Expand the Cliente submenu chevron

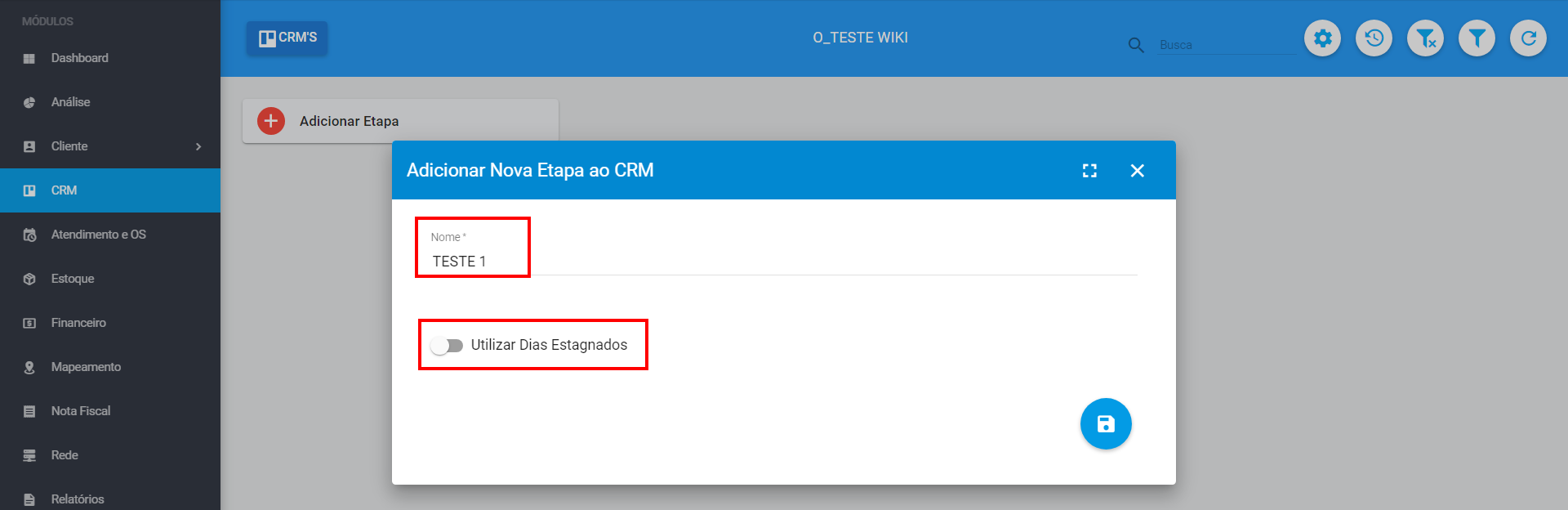tap(198, 146)
